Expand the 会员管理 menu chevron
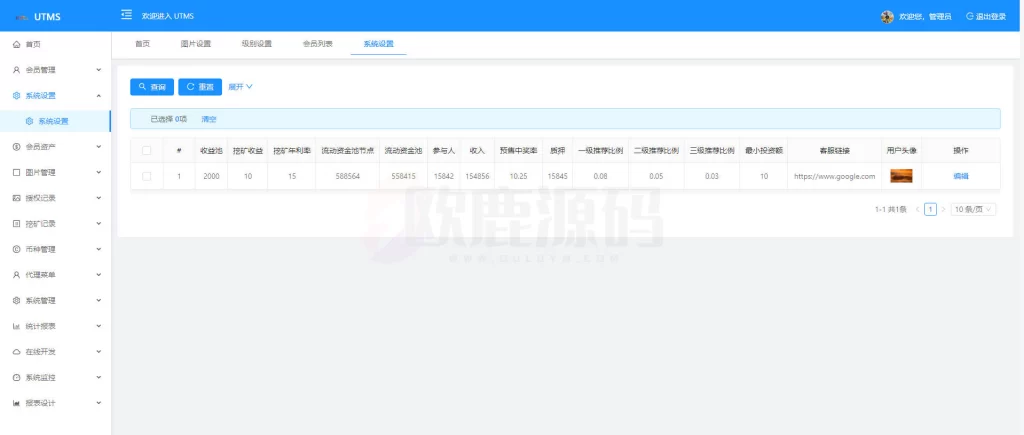 pos(99,70)
